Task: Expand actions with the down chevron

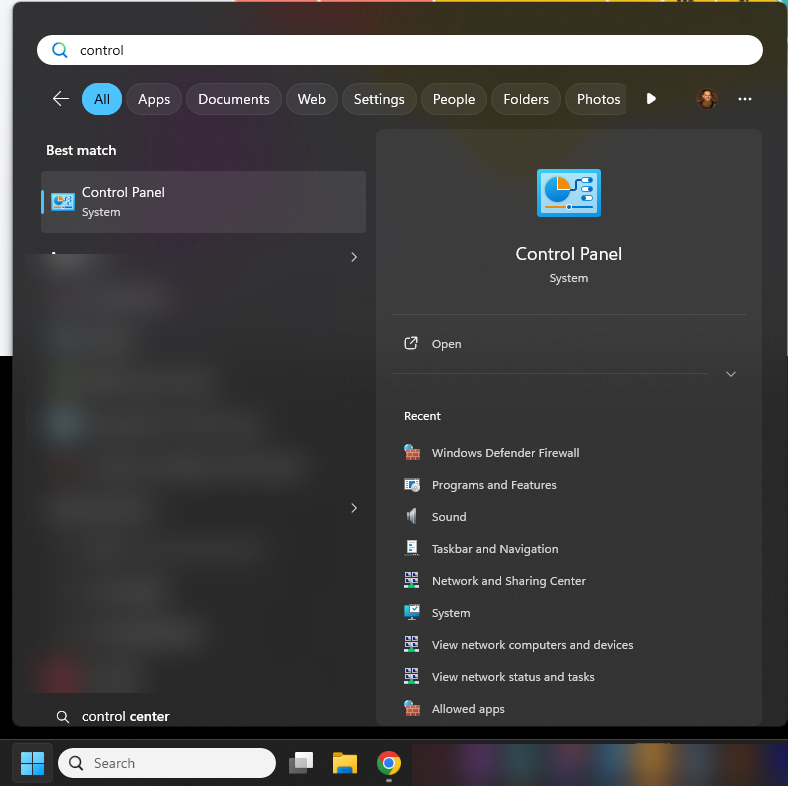Action: point(731,374)
